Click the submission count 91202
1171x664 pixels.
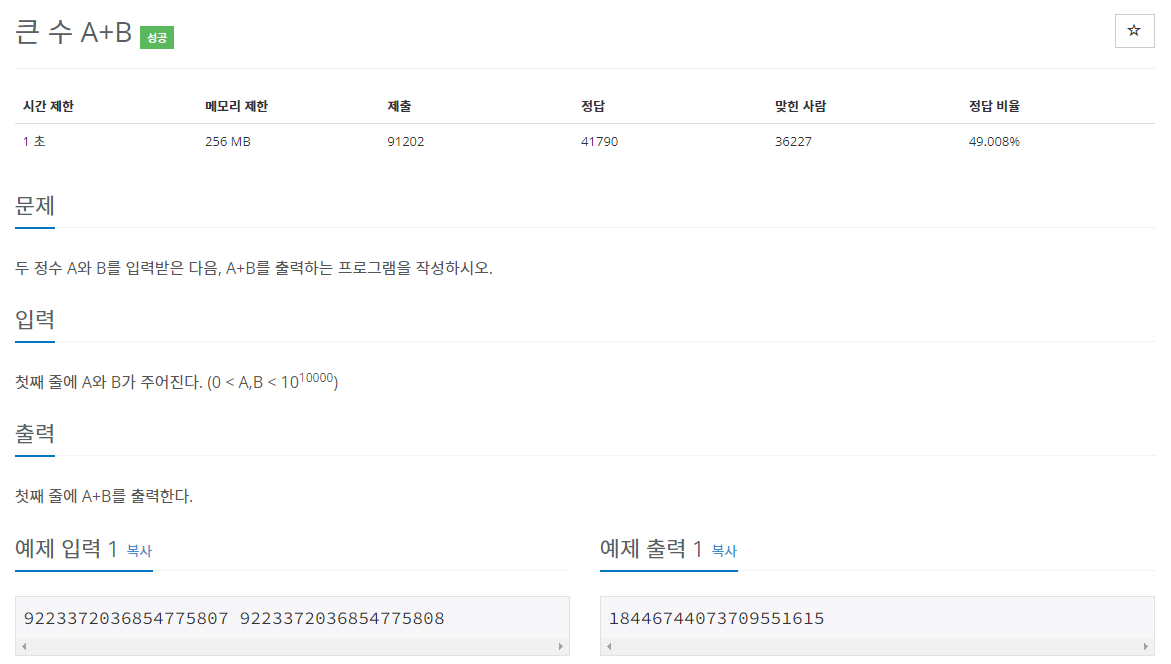406,141
